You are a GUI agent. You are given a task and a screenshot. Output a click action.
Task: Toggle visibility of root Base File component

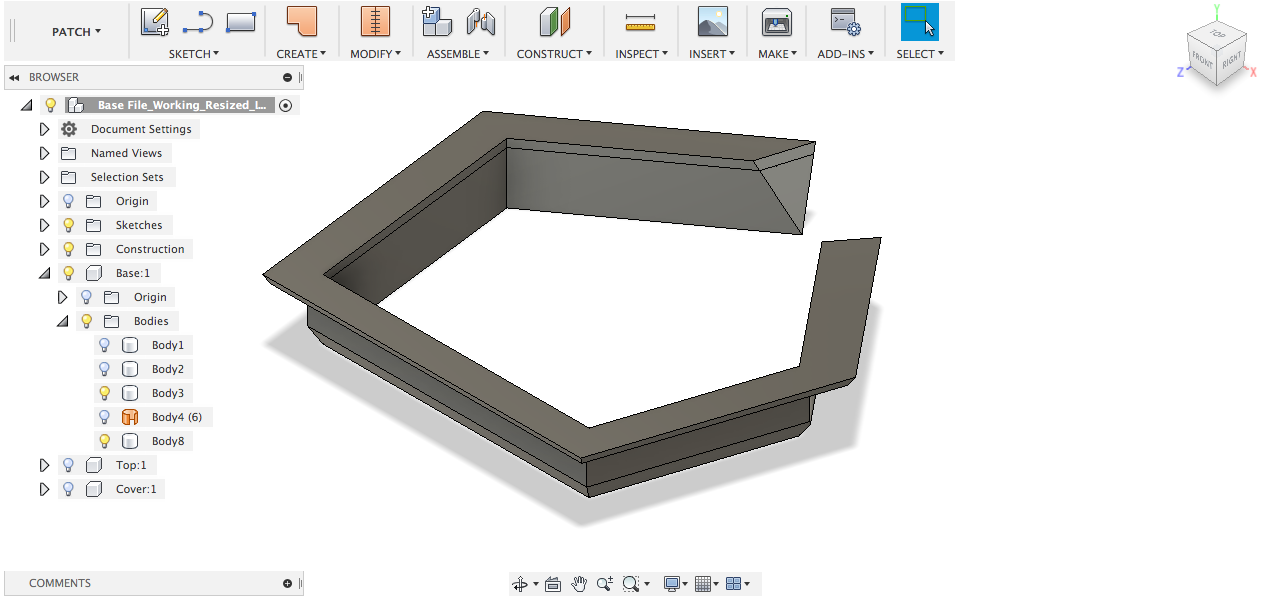(50, 105)
